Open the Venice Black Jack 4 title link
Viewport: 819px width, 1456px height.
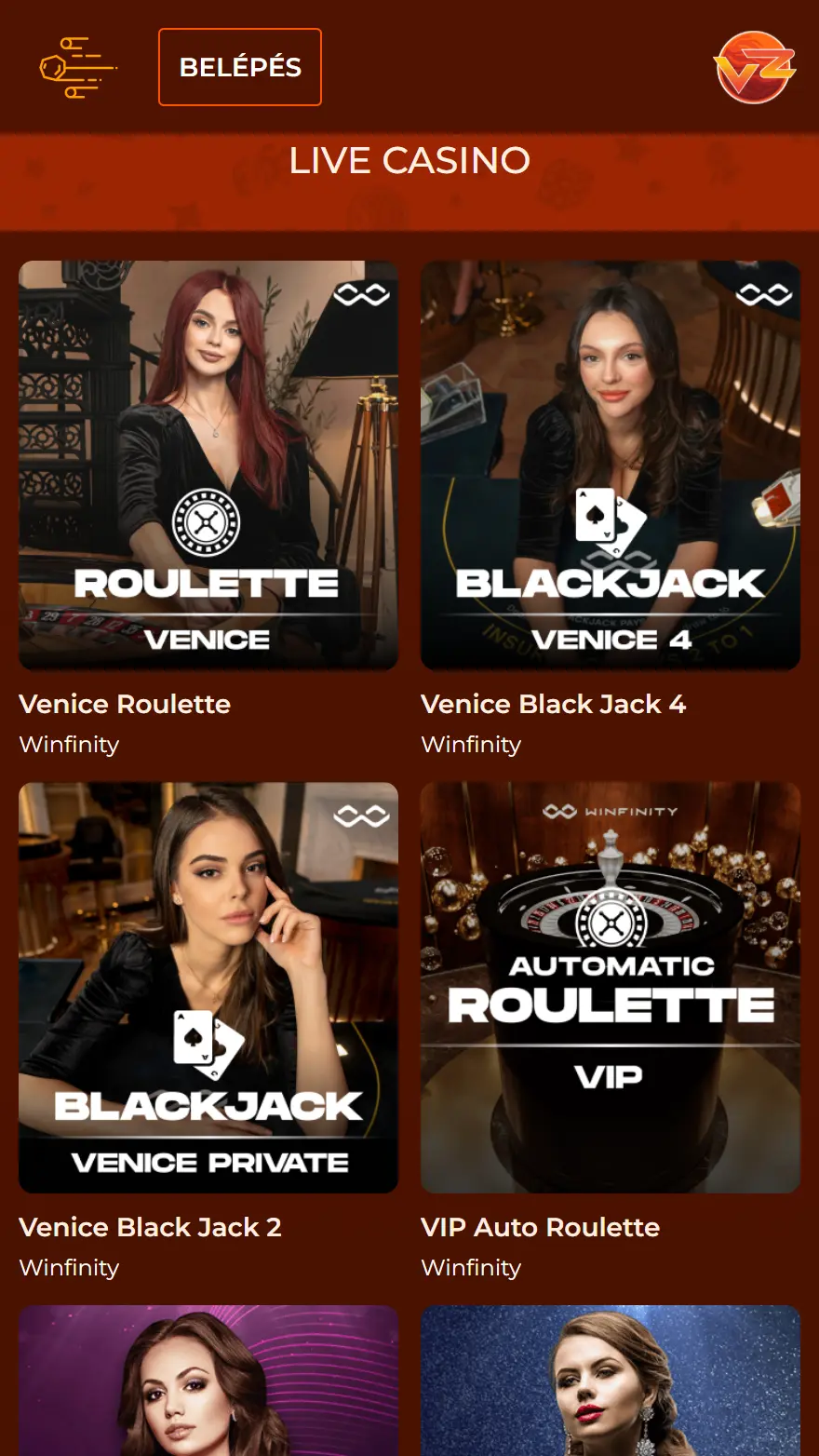click(x=554, y=704)
